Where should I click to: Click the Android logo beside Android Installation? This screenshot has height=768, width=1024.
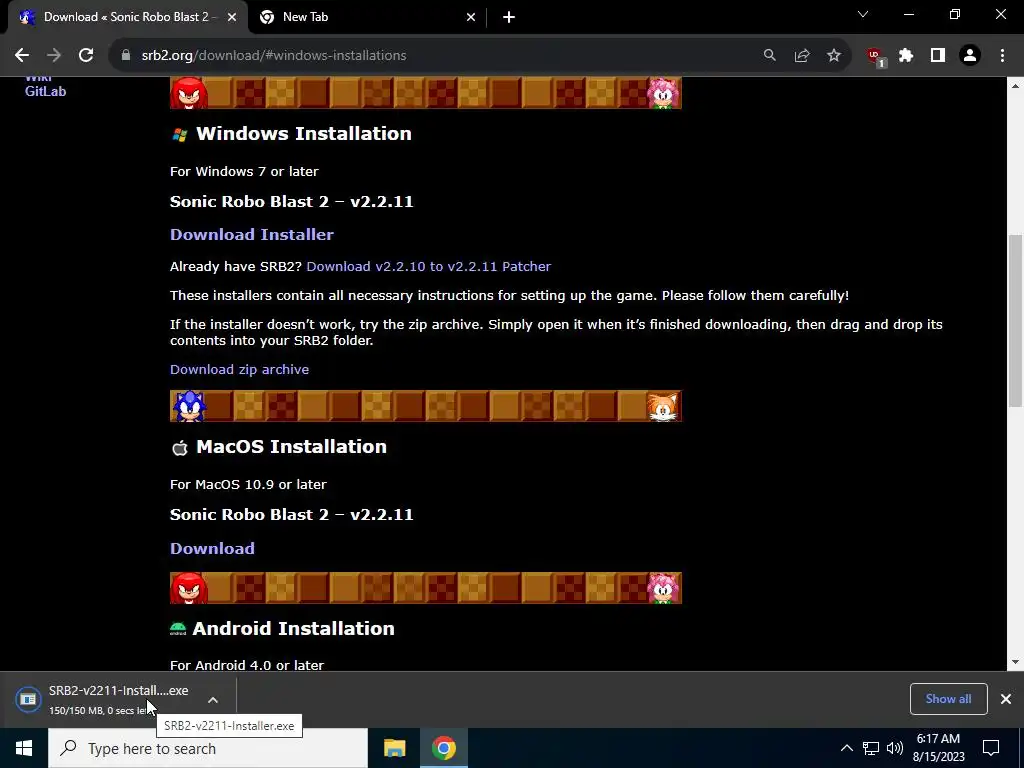[178, 629]
